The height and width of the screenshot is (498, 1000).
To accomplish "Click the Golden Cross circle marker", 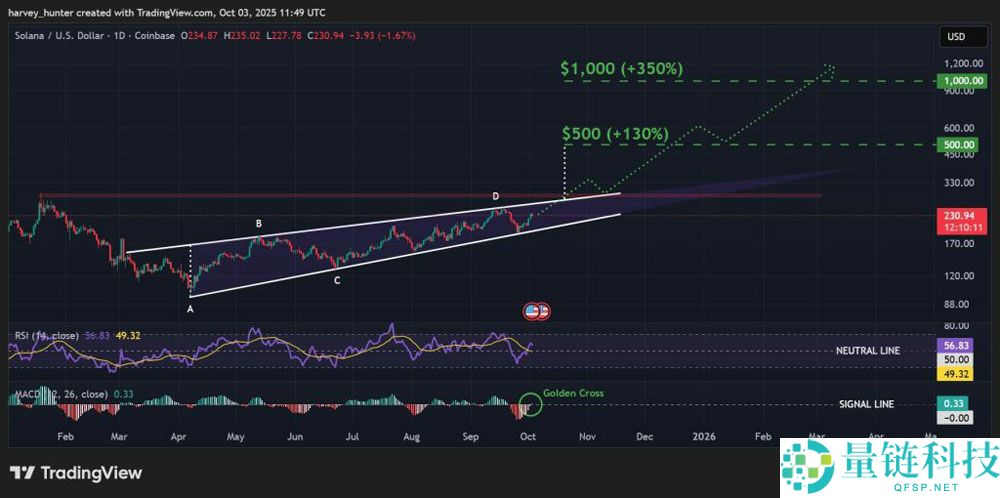I will pos(529,404).
